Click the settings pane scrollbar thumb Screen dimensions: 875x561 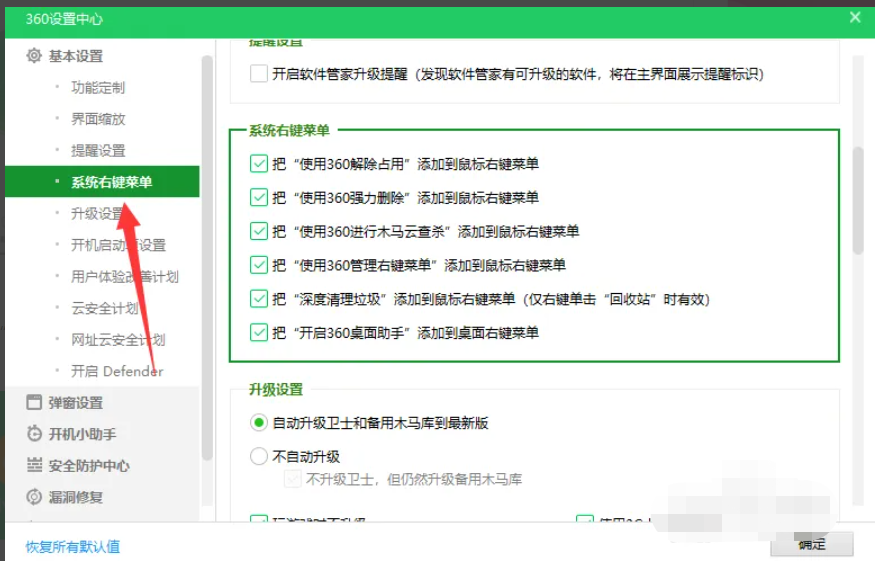tap(858, 201)
